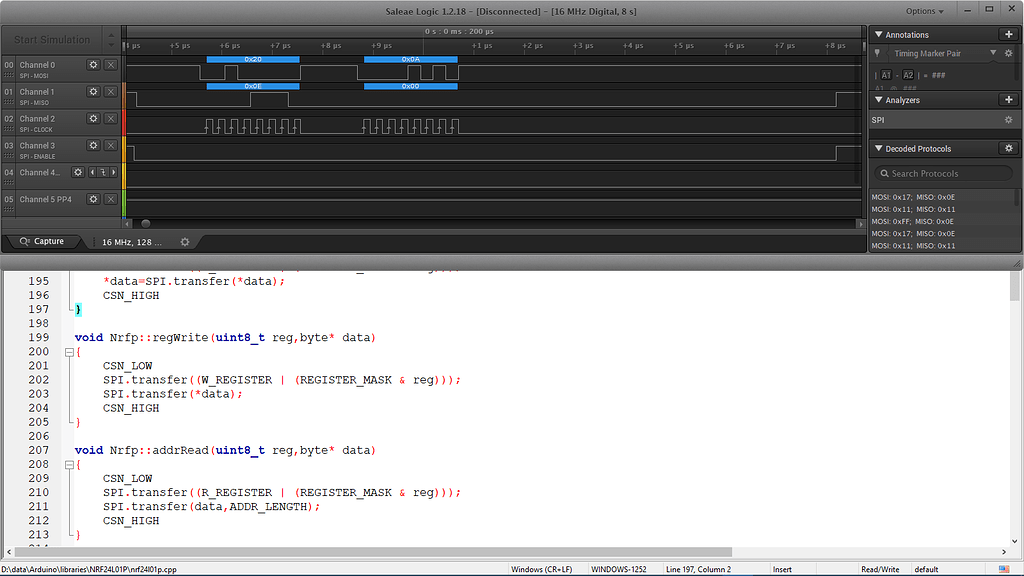The height and width of the screenshot is (576, 1024).
Task: Remove Channel 2 SPI-CLOCK with its X icon
Action: point(110,118)
